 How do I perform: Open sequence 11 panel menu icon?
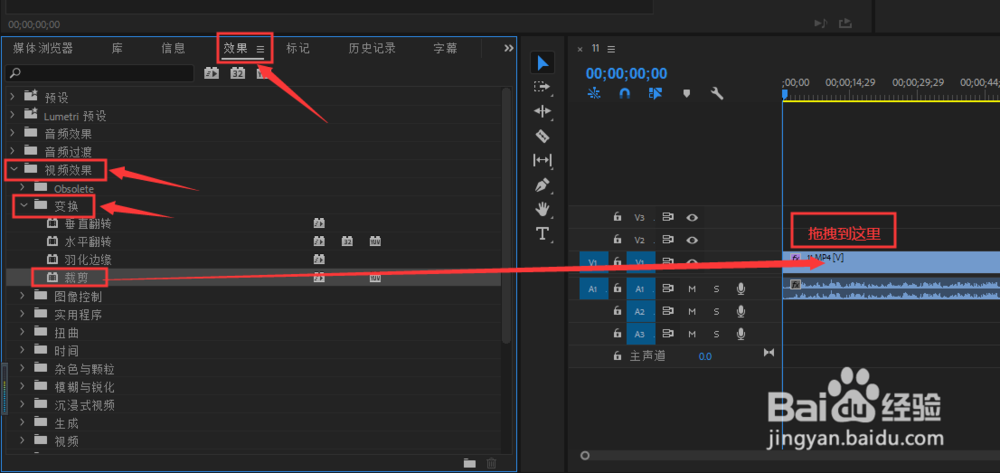[611, 49]
